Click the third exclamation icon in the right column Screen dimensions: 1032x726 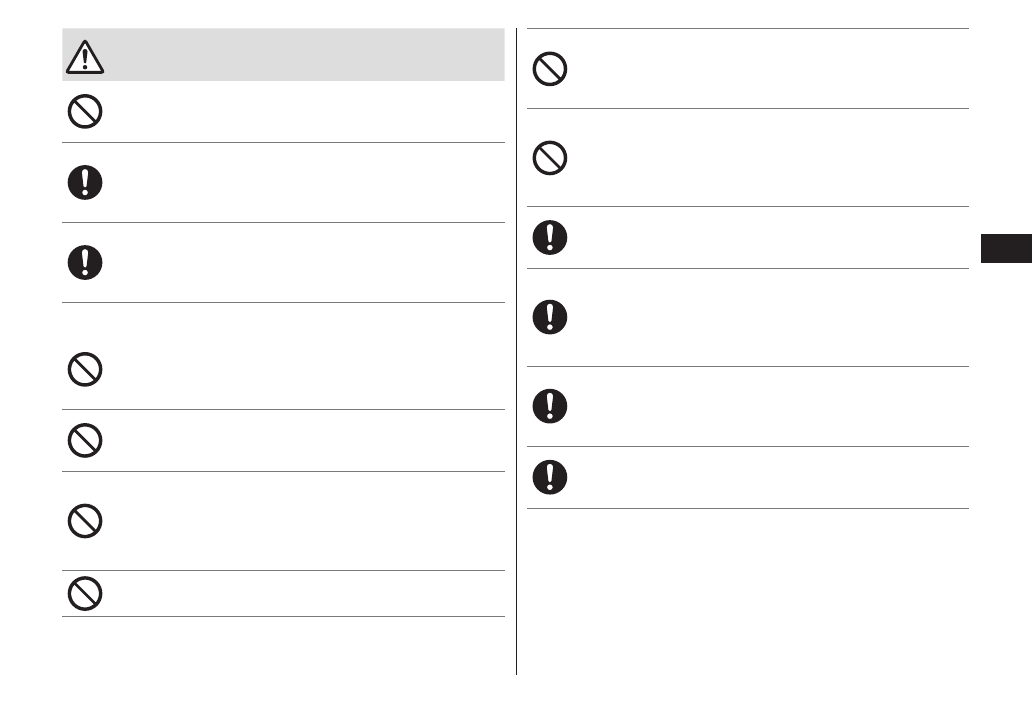coord(550,406)
